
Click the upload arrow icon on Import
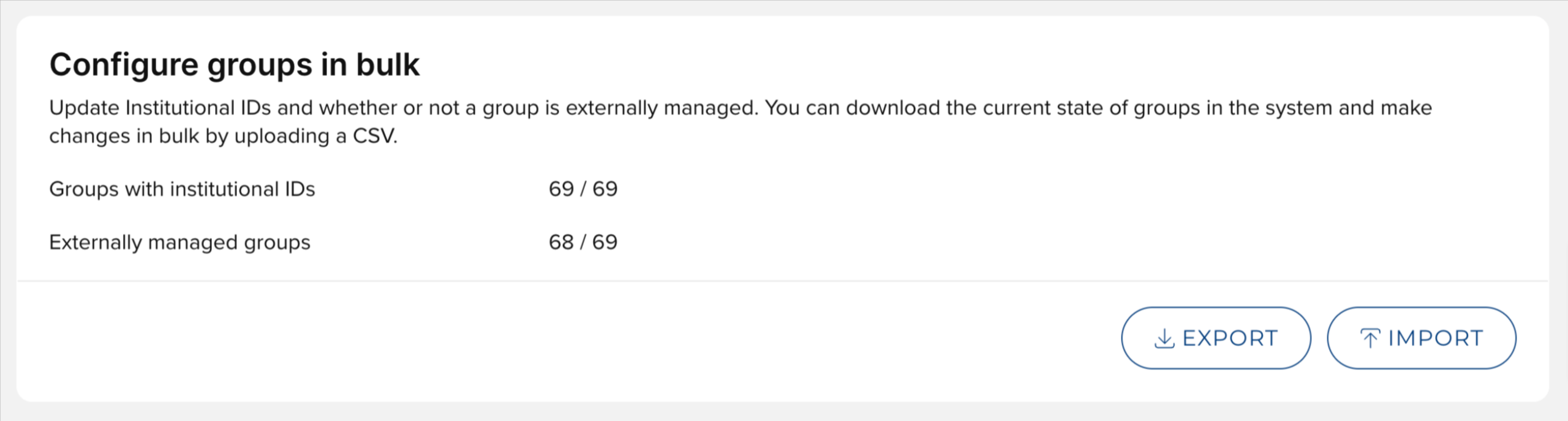click(x=1370, y=338)
